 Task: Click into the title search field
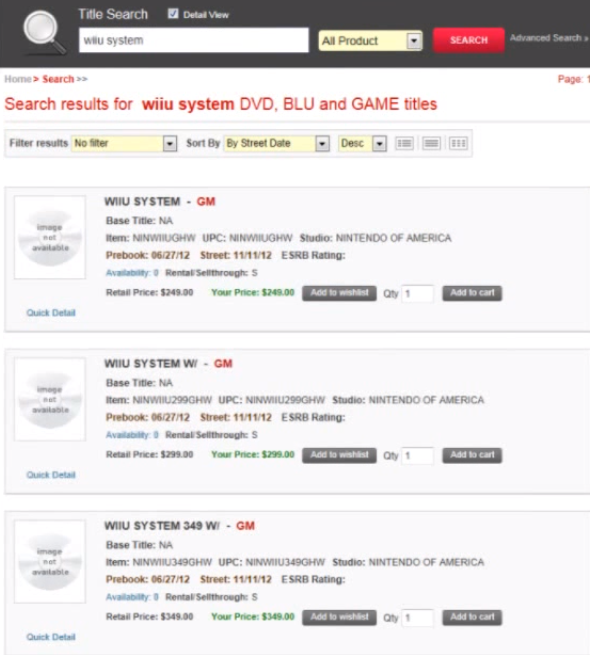[193, 40]
